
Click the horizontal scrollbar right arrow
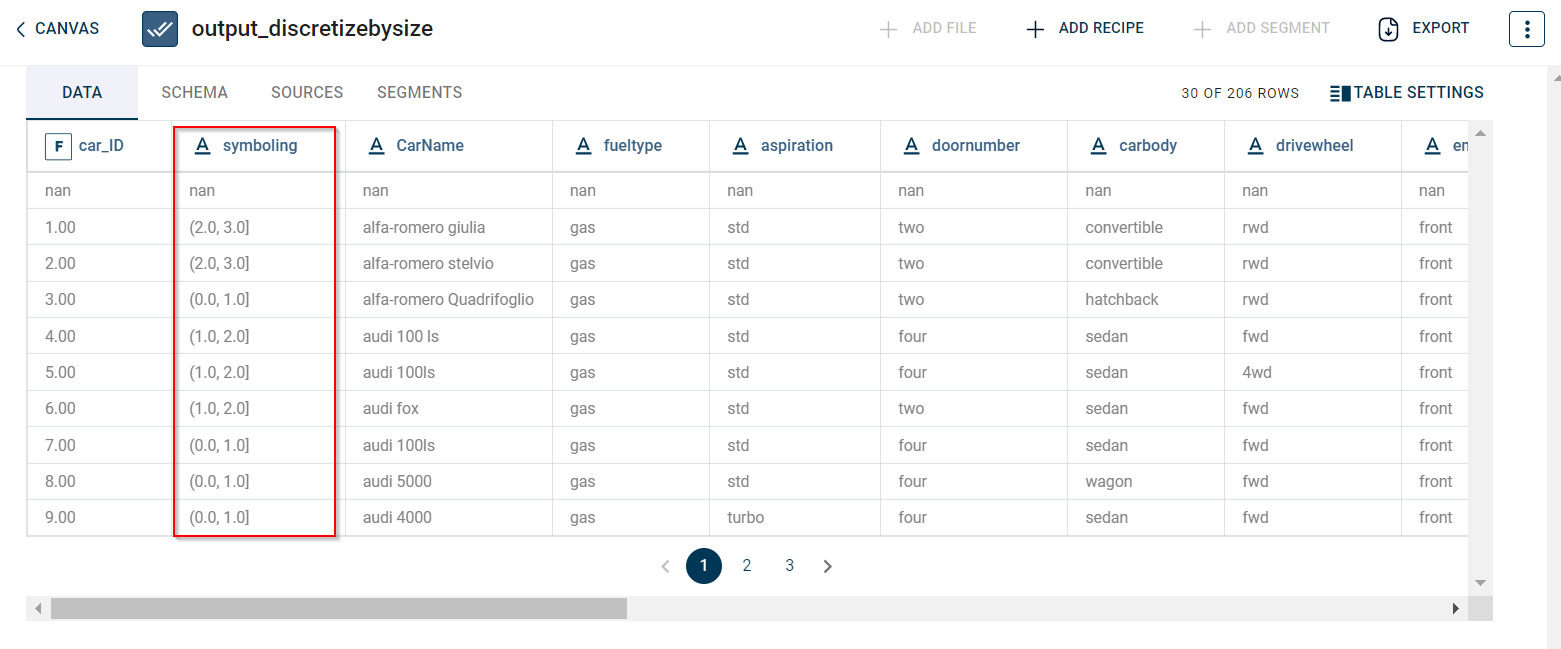click(x=1456, y=608)
